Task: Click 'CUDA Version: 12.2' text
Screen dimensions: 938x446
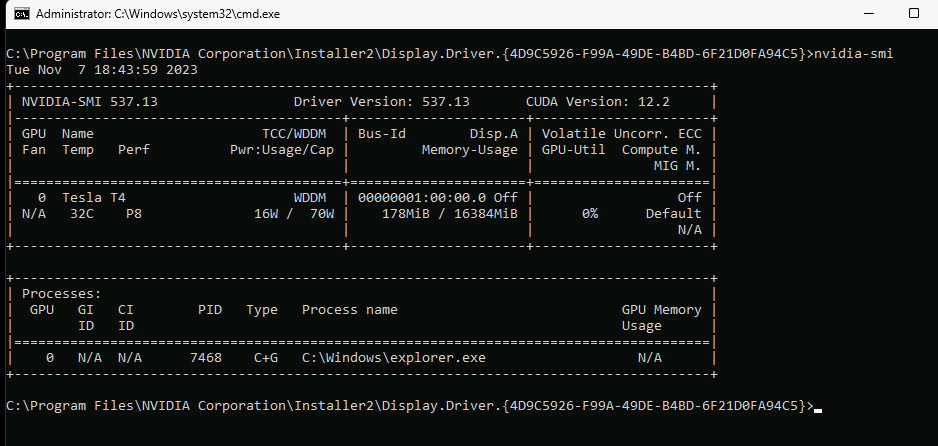Action: pyautogui.click(x=598, y=102)
